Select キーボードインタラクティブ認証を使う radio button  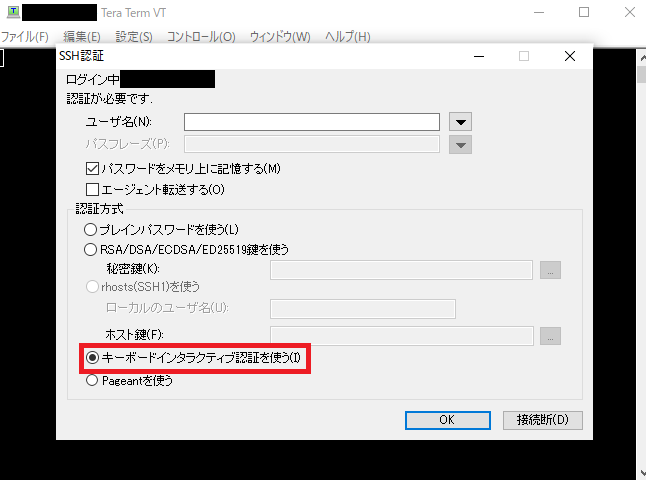coord(92,357)
